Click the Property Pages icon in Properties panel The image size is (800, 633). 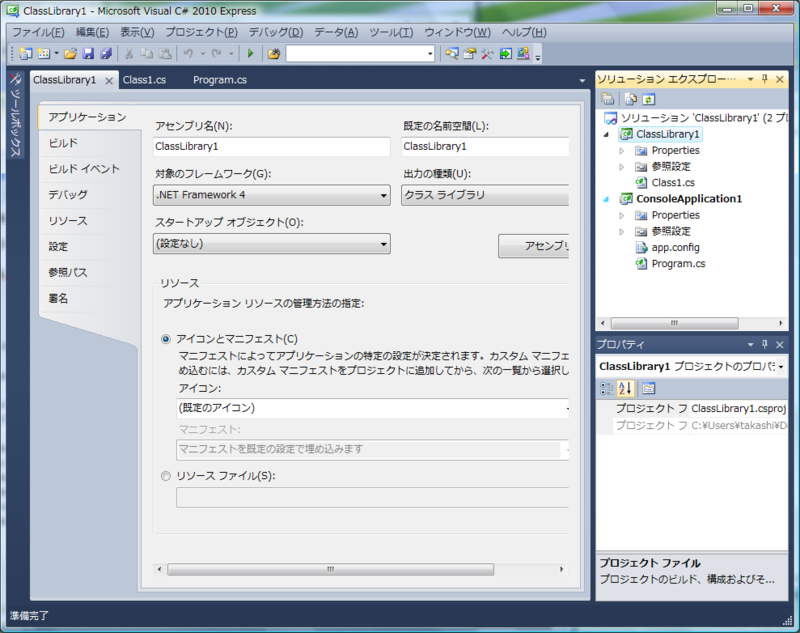pos(648,389)
